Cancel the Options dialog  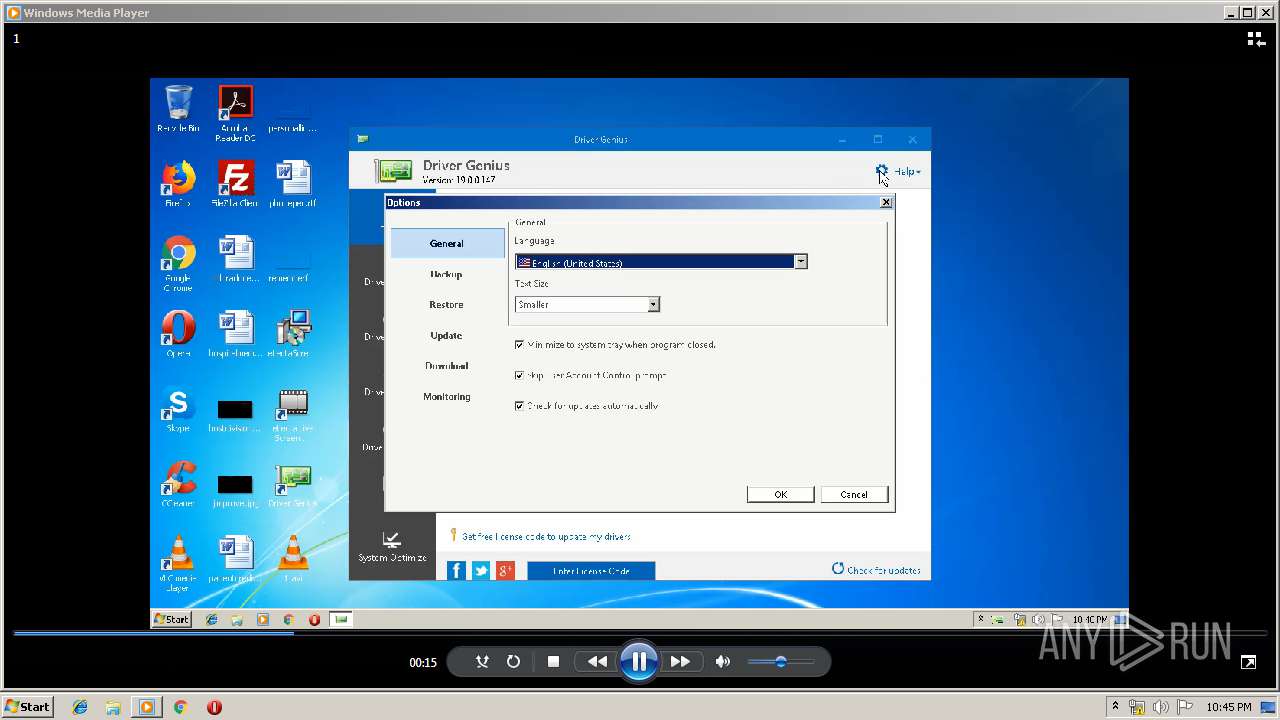[x=854, y=494]
